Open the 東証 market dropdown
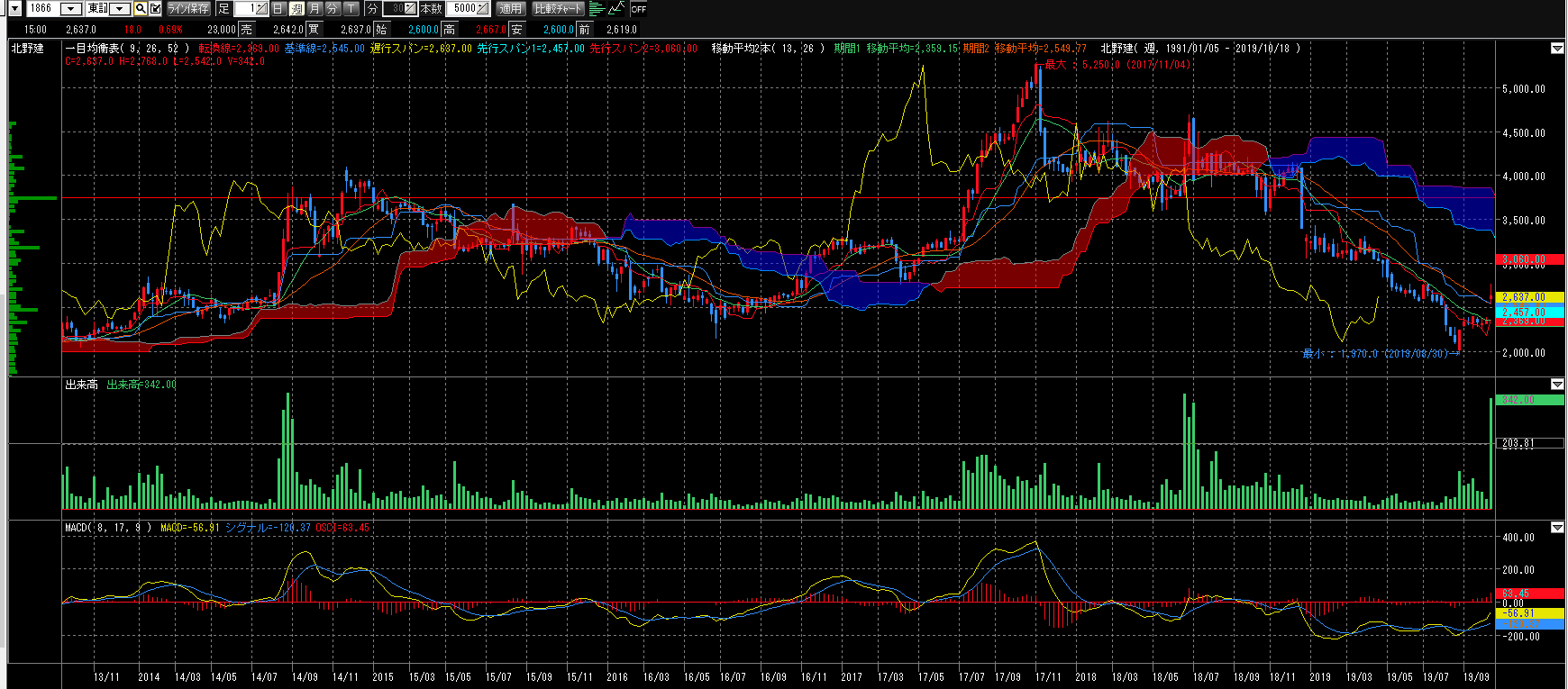The width and height of the screenshot is (1568, 689). (120, 9)
